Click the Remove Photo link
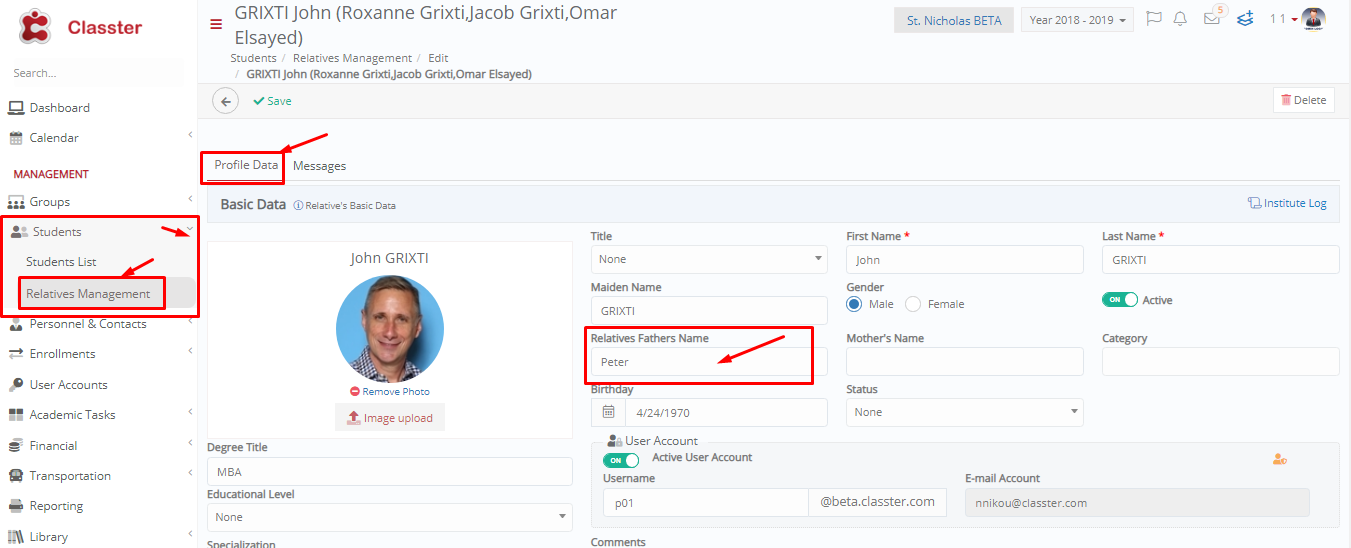 (390, 392)
